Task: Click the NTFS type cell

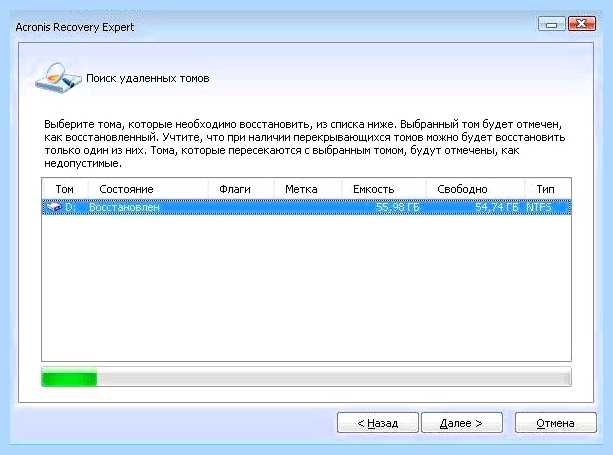Action: pyautogui.click(x=539, y=207)
